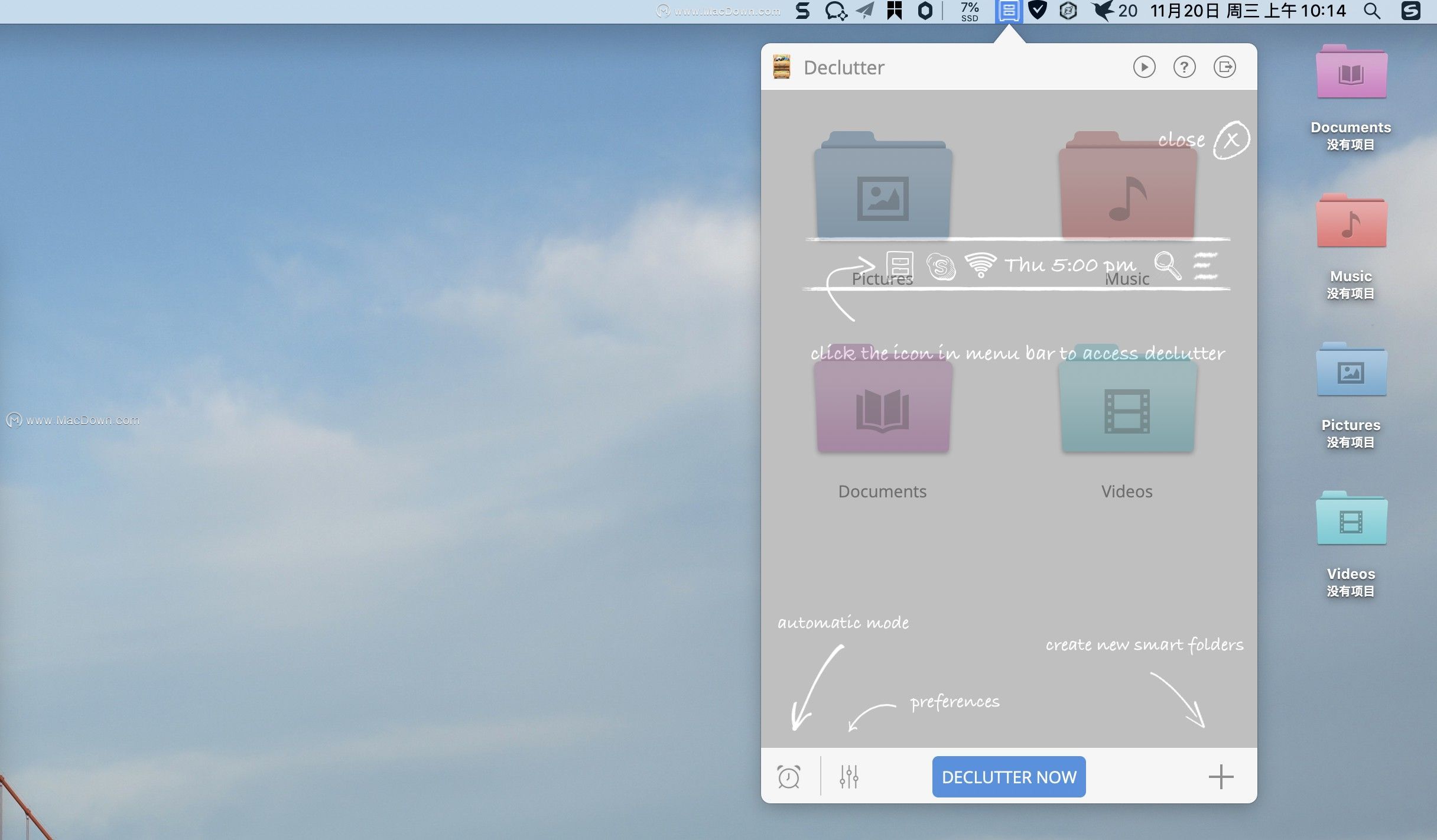Click the chat bubble menu bar icon

[x=835, y=11]
